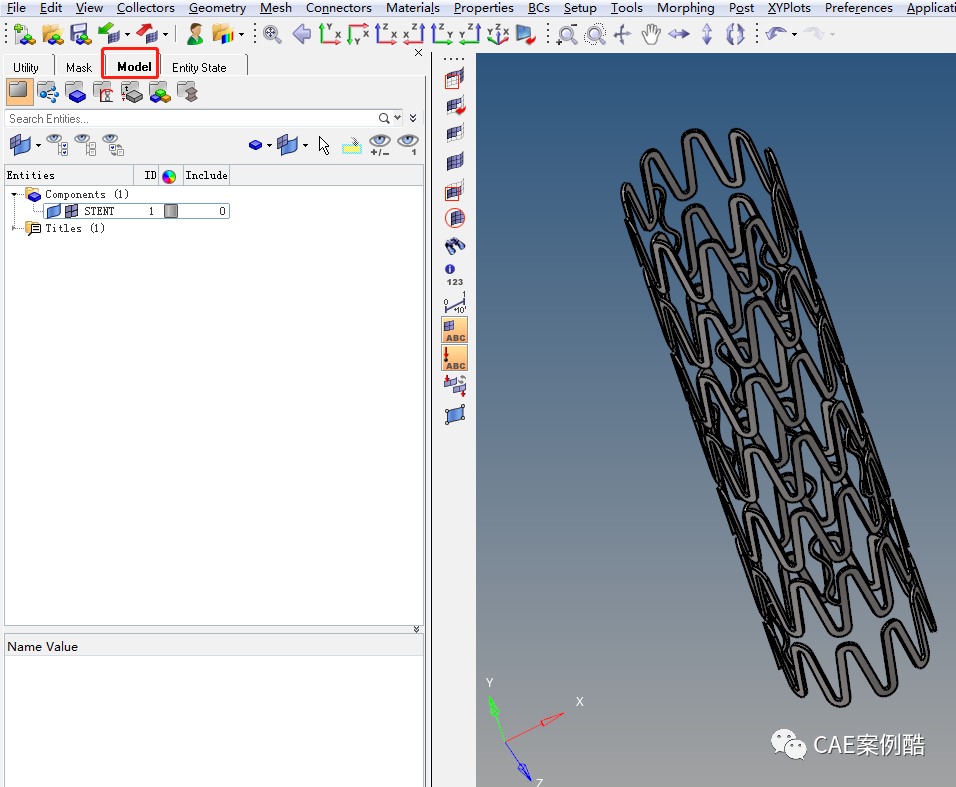Switch to the Entity State tab

[199, 67]
